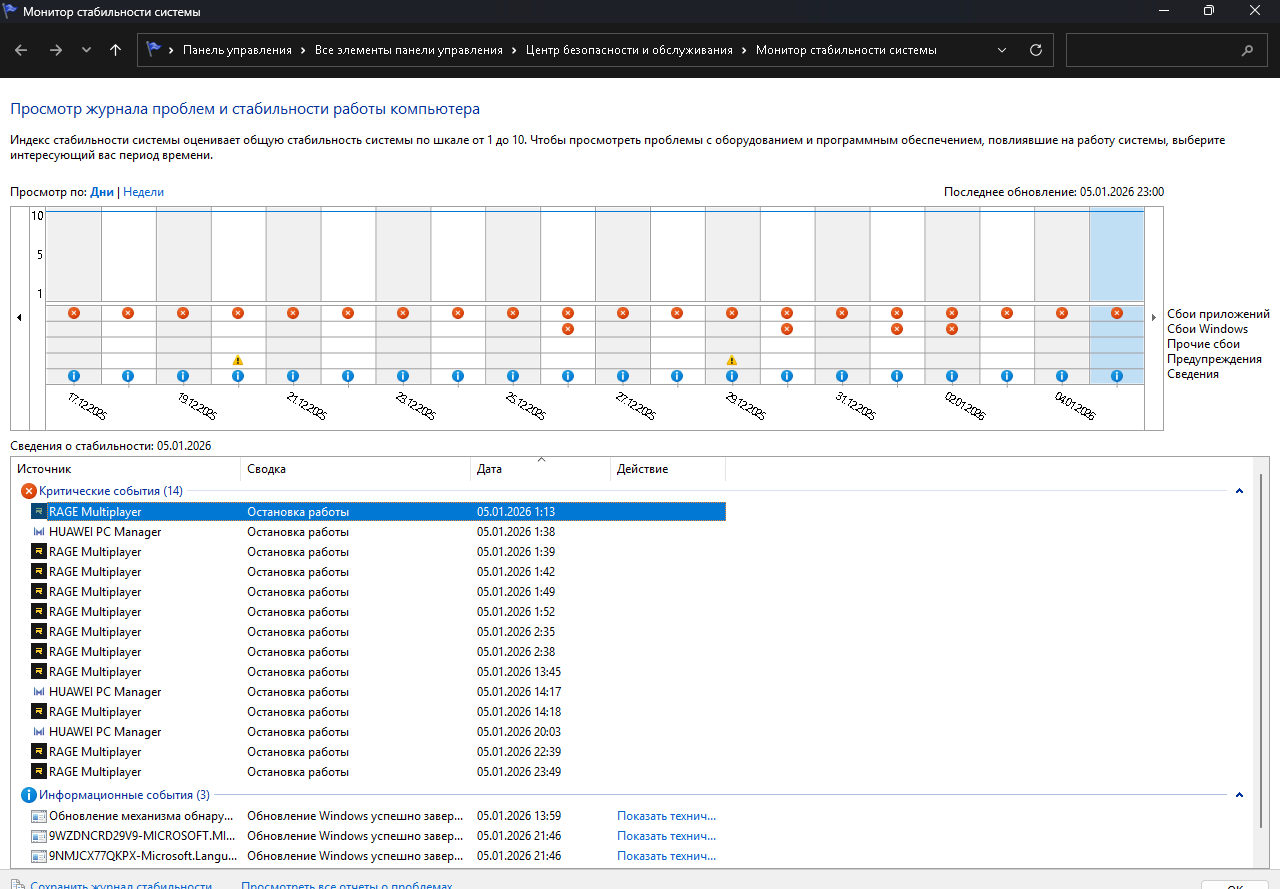Click the warning triangle icon for 20.12.2025
1280x889 pixels.
coord(238,360)
